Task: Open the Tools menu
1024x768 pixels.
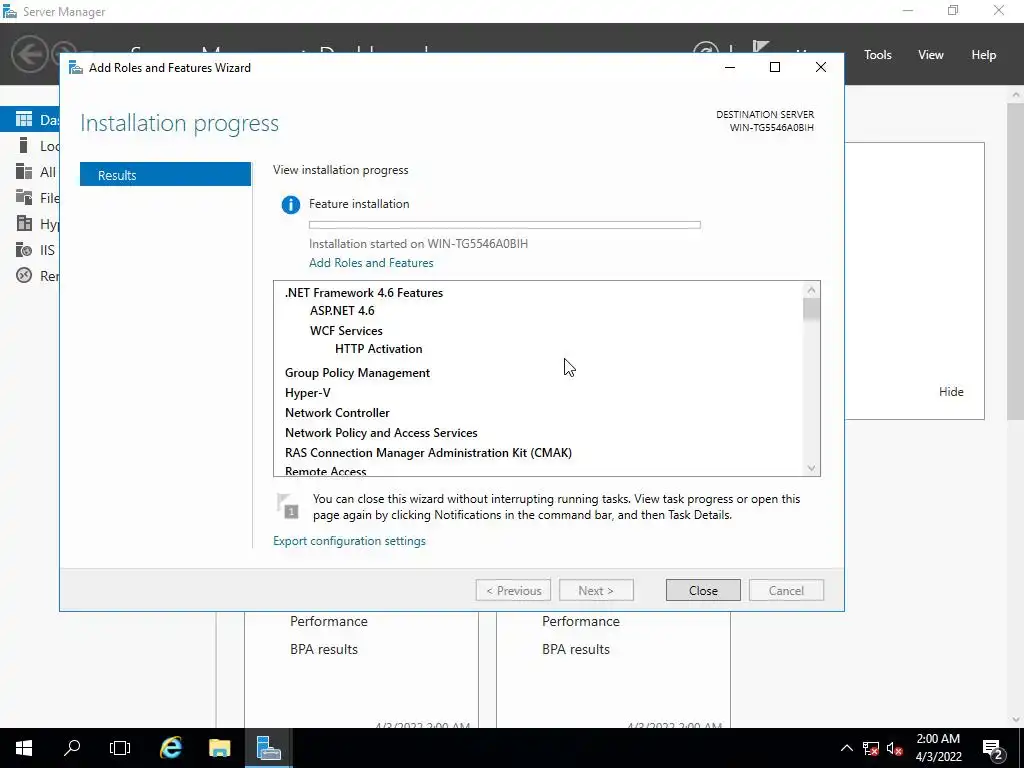Action: pyautogui.click(x=878, y=55)
